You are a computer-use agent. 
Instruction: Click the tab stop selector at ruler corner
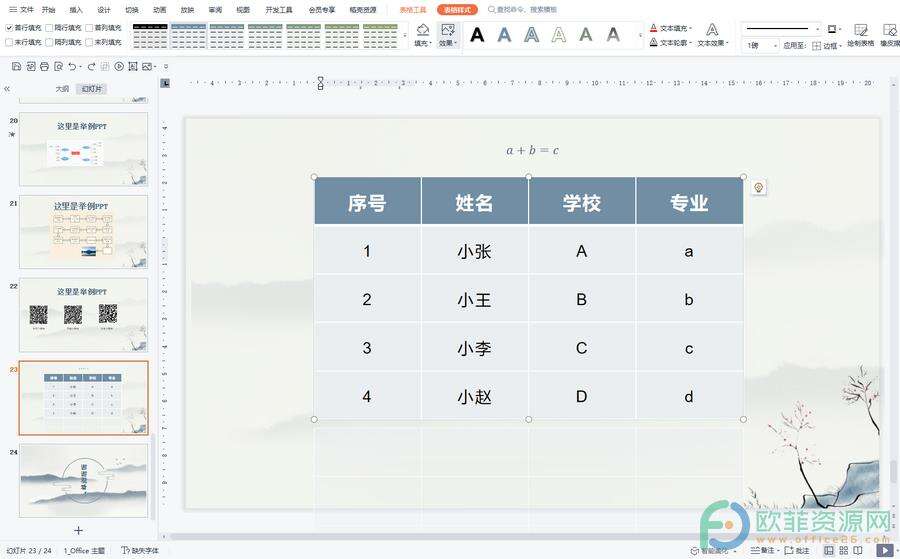(x=165, y=83)
